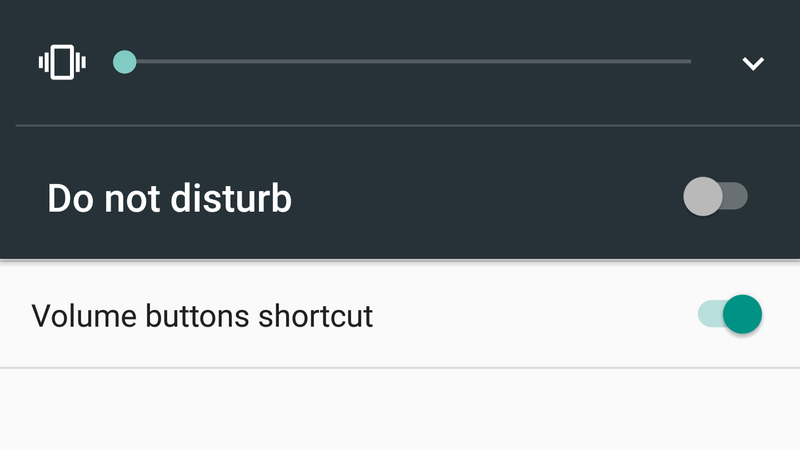
Task: Click the empty area below the shortcut row
Action: (400, 409)
